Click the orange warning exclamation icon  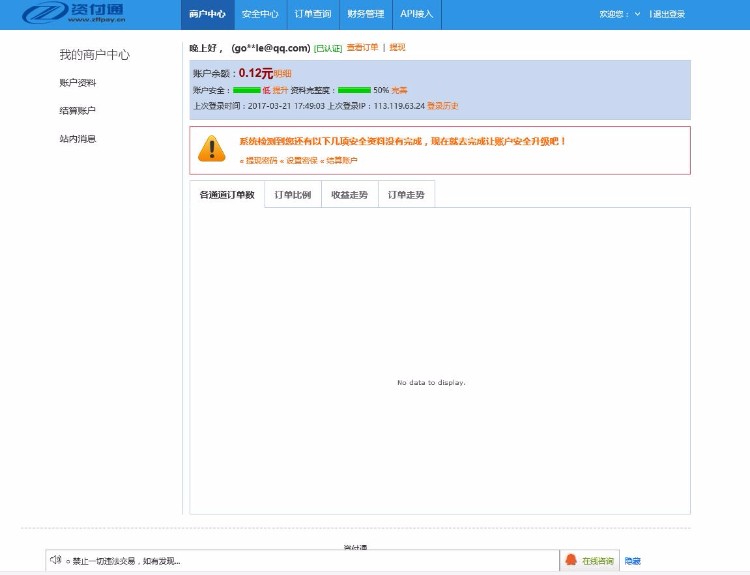[211, 149]
